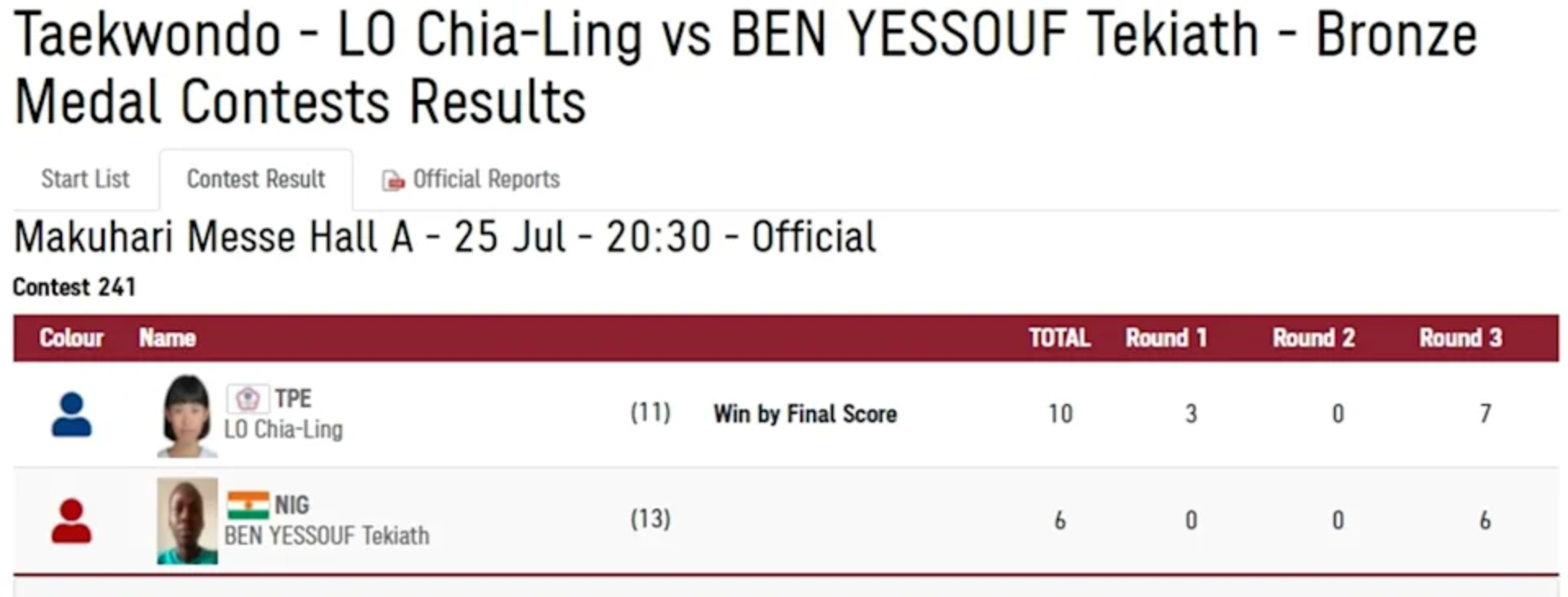Click the TPE country code label
1568x597 pixels.
293,399
